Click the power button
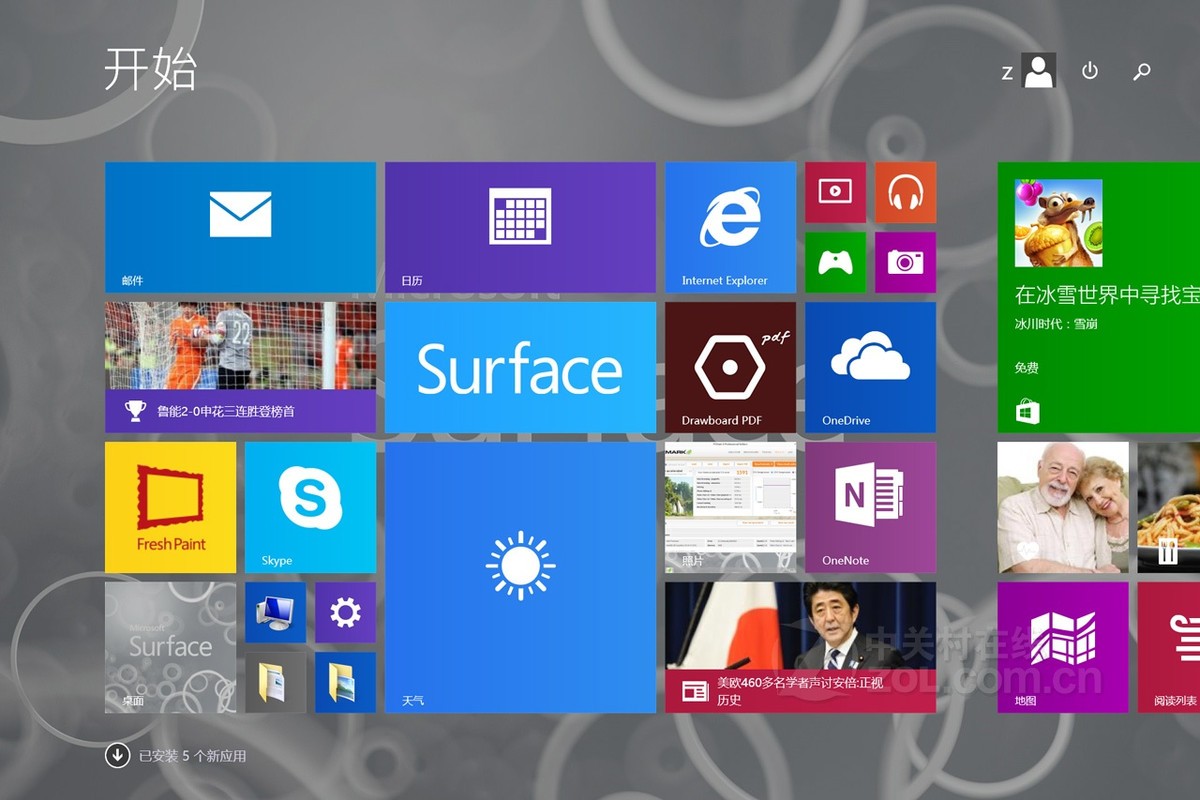Image resolution: width=1200 pixels, height=800 pixels. [1089, 72]
